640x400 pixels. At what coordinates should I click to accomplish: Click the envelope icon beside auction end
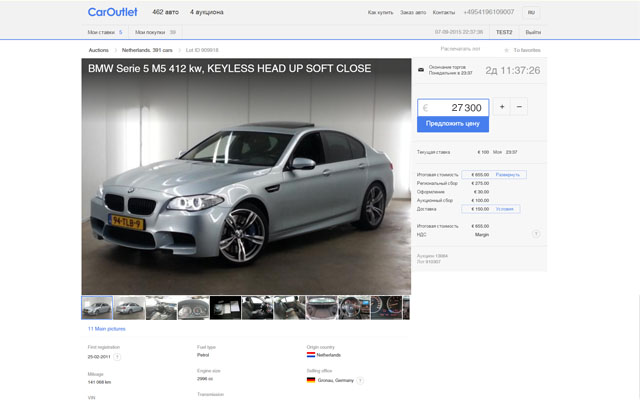point(420,70)
